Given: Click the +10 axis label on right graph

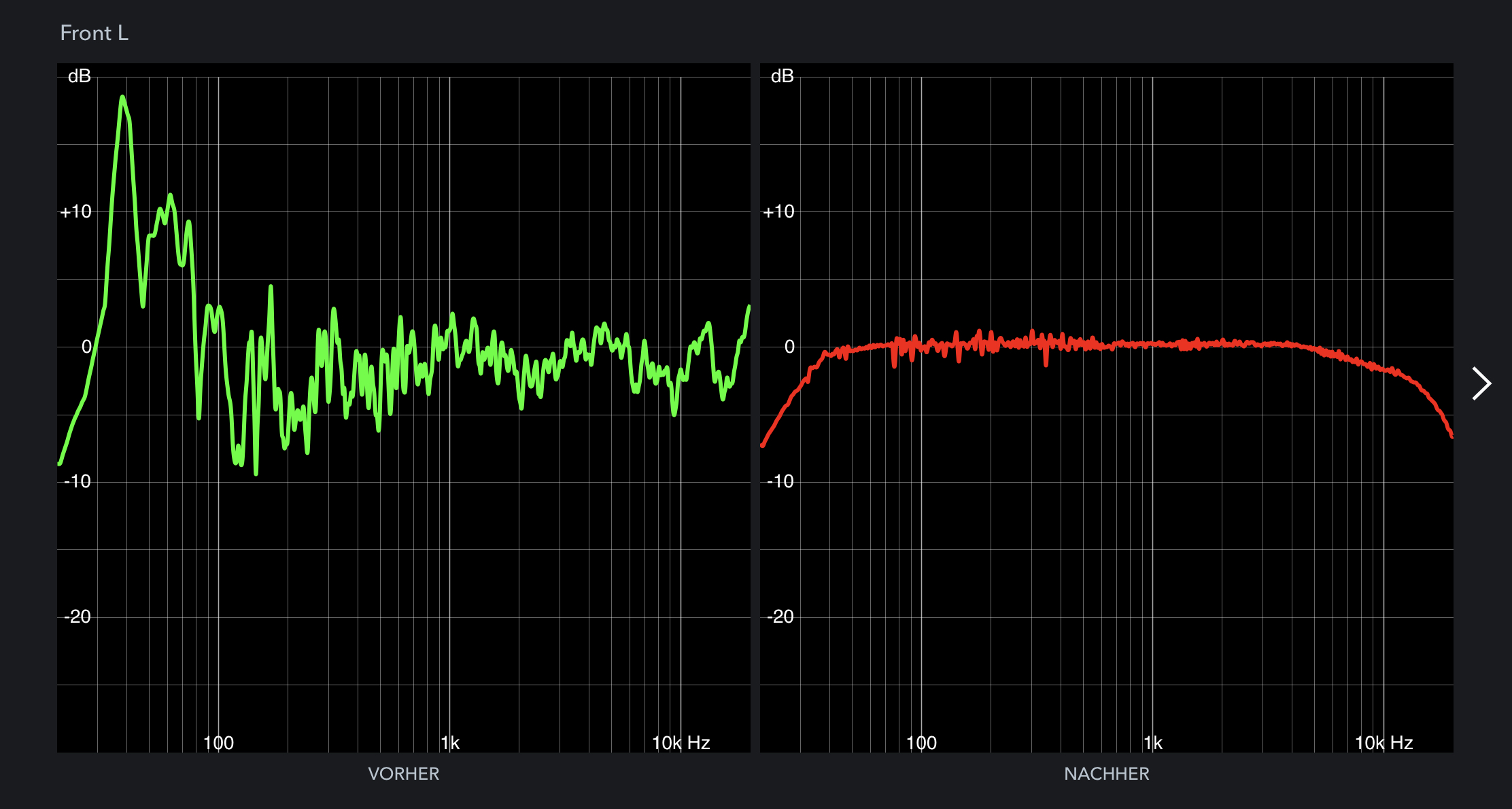Looking at the screenshot, I should [778, 211].
